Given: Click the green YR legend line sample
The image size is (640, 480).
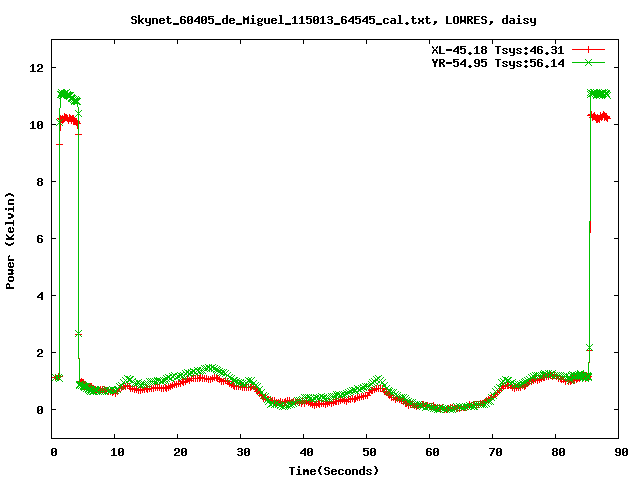Looking at the screenshot, I should pos(588,62).
